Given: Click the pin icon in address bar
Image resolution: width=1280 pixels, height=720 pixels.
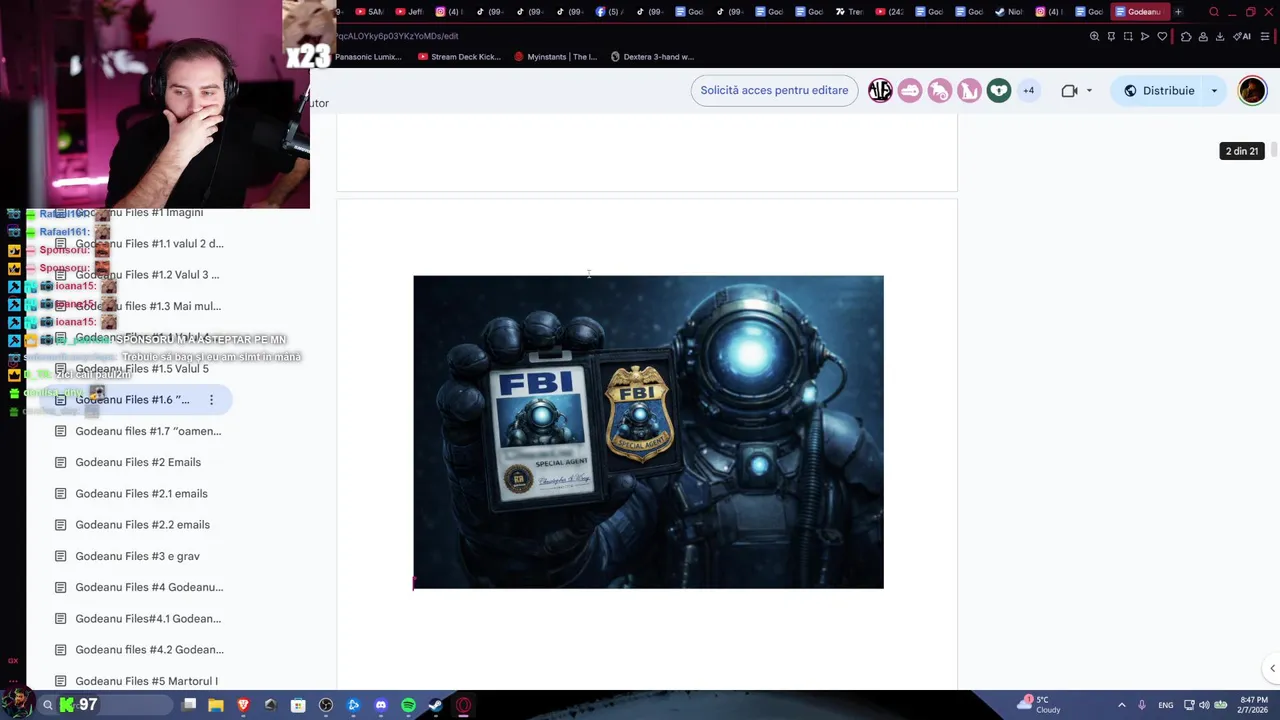Looking at the screenshot, I should point(1111,36).
